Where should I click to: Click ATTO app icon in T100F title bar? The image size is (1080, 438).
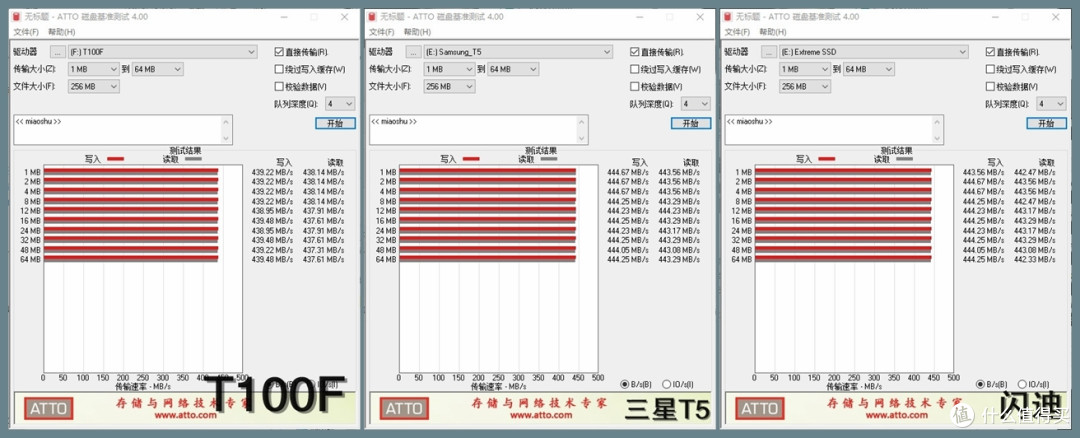pyautogui.click(x=17, y=17)
